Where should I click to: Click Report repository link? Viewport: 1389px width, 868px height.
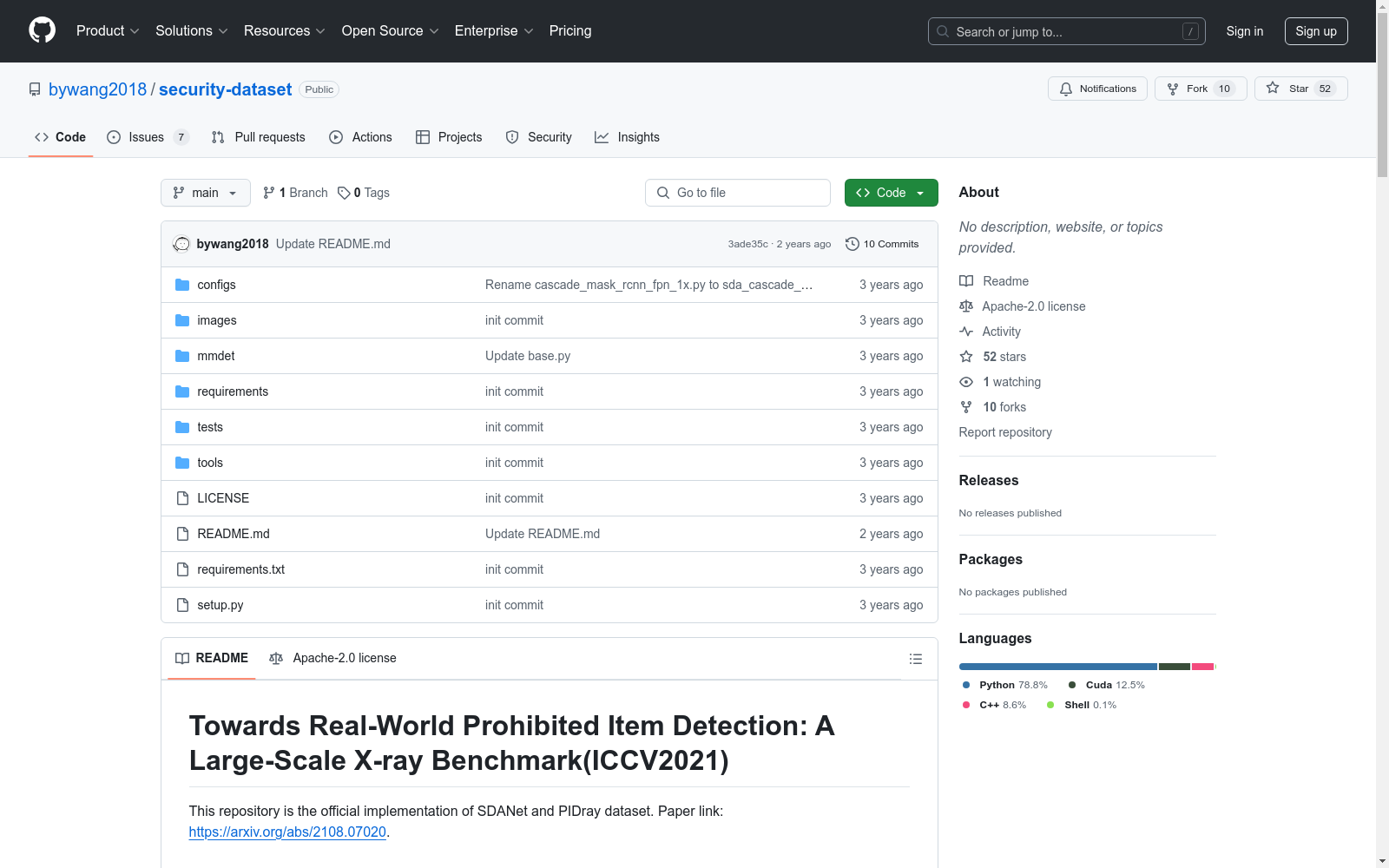click(1005, 432)
